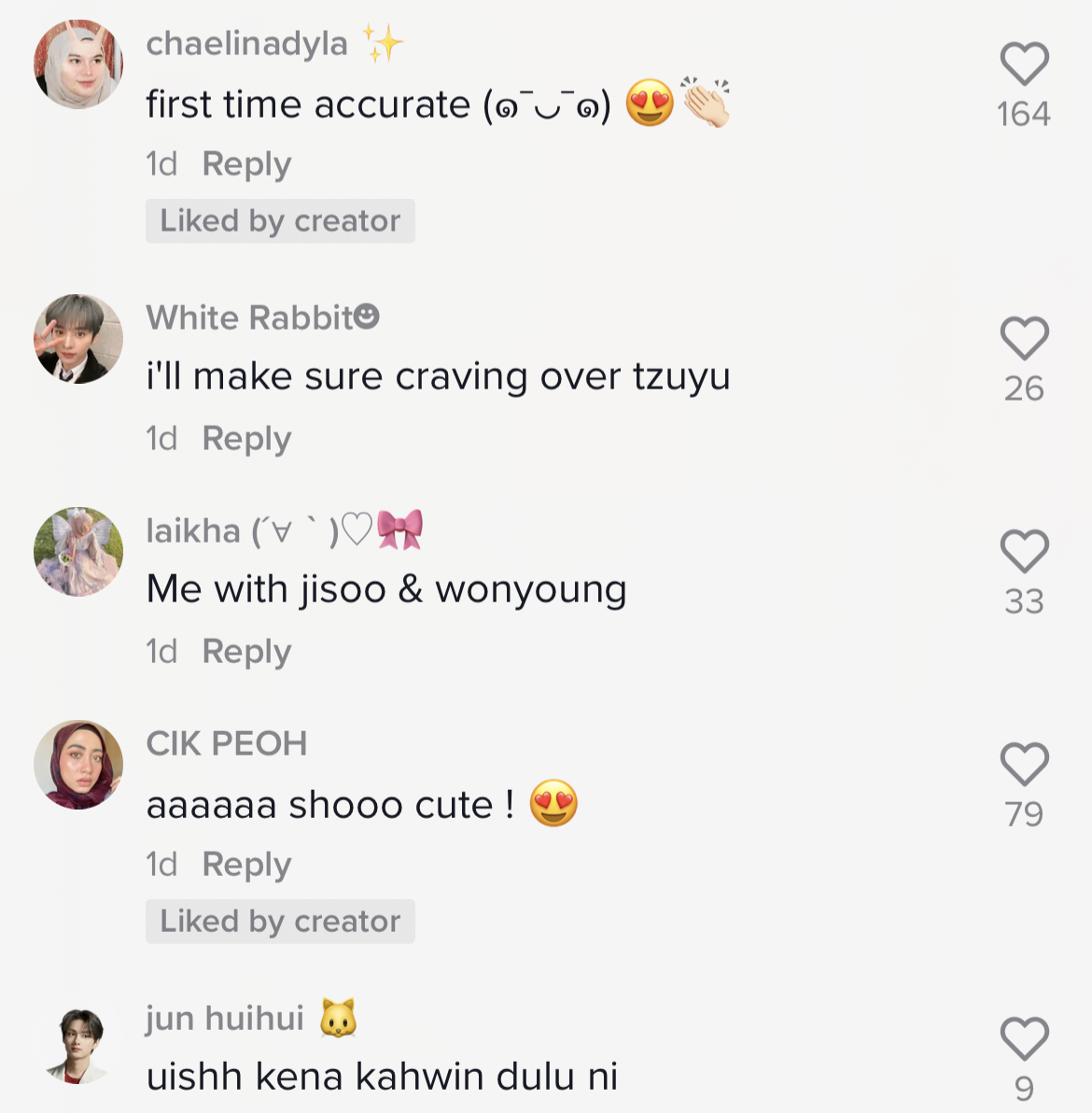
Task: Visit White Rabbit's username
Action: 250,318
